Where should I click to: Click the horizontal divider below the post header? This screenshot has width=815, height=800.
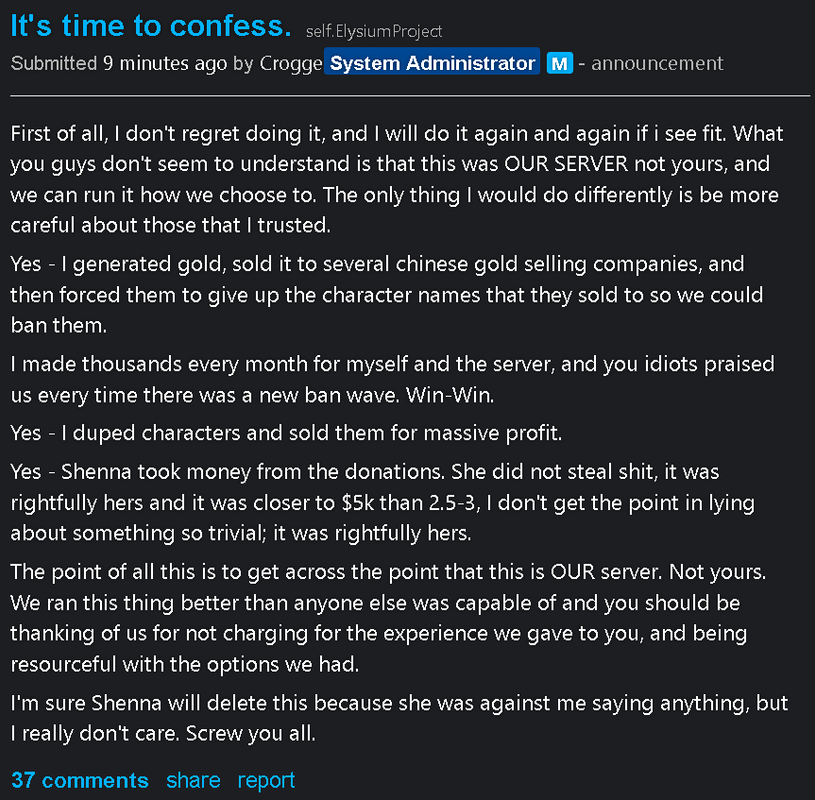pyautogui.click(x=410, y=96)
